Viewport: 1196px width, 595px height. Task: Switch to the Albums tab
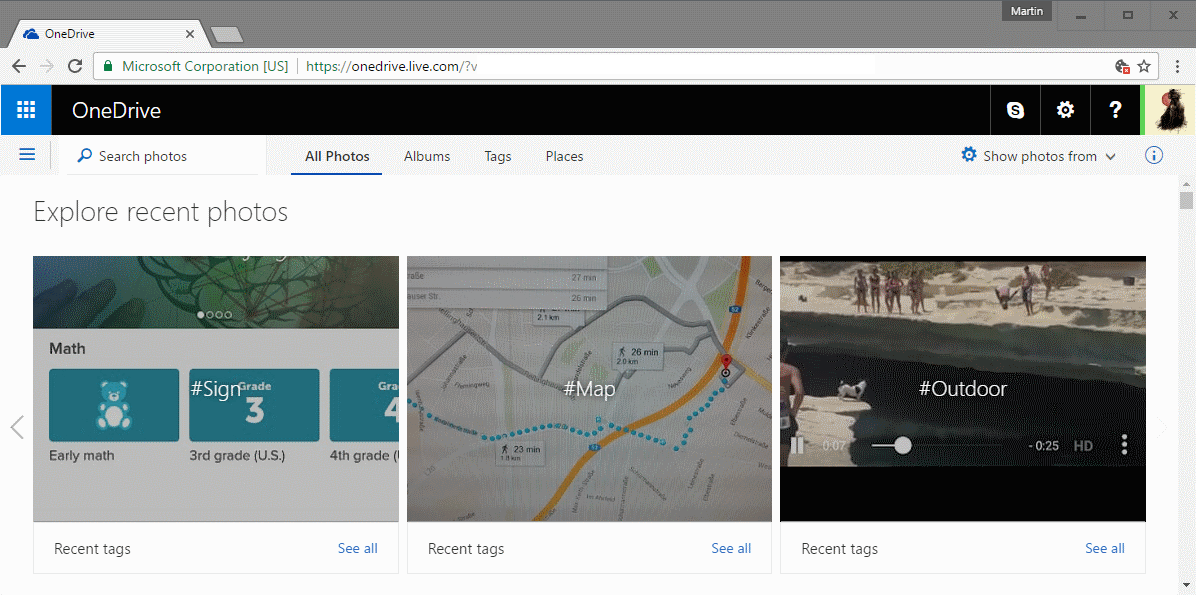[x=427, y=156]
